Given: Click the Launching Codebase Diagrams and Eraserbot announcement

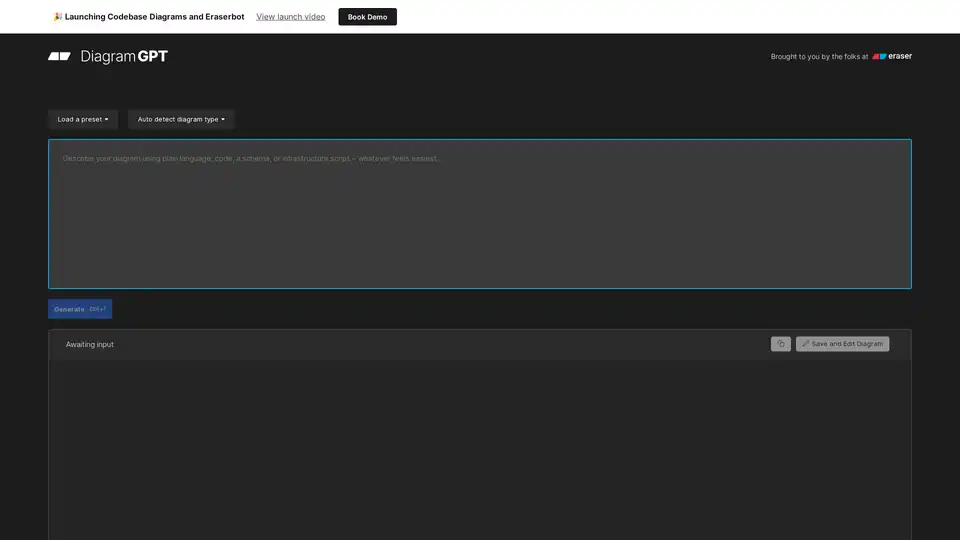Looking at the screenshot, I should click(154, 17).
